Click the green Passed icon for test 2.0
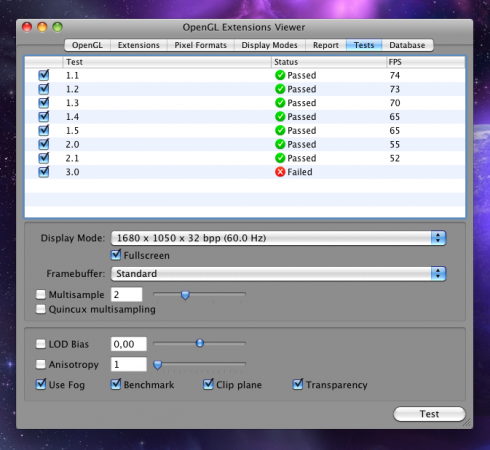The height and width of the screenshot is (450, 490). tap(280, 144)
